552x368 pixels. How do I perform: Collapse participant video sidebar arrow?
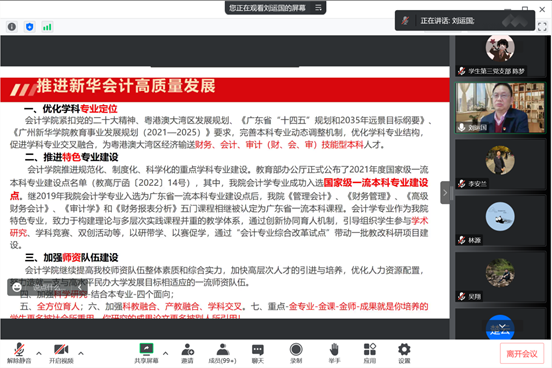pyautogui.click(x=445, y=193)
